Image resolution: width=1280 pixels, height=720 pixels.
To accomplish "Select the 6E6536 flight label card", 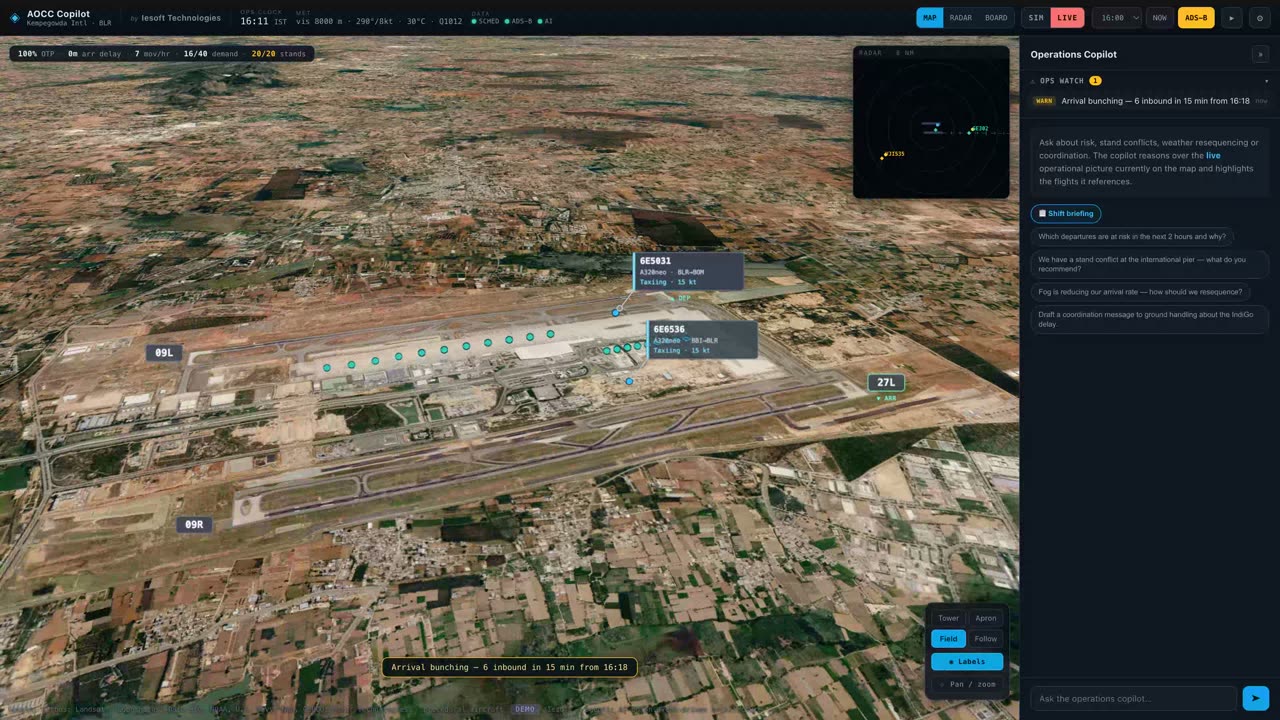I will (x=702, y=339).
